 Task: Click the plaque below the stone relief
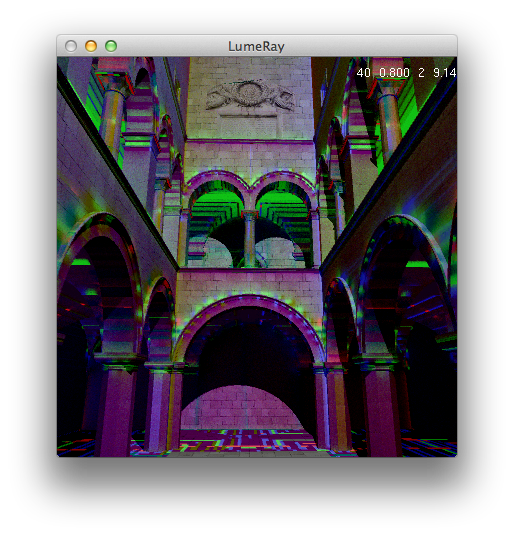pos(248,125)
